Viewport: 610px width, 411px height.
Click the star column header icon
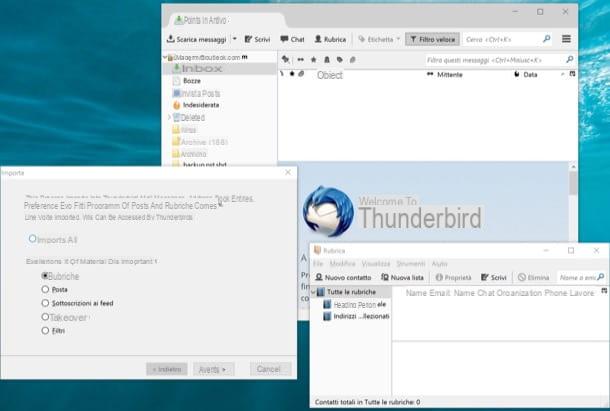pos(292,74)
